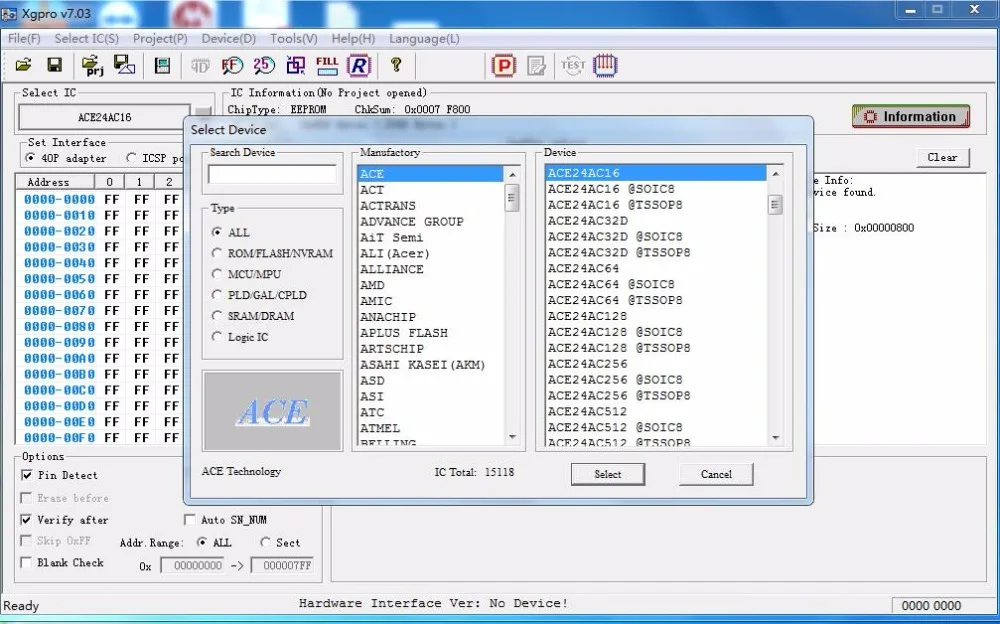The height and width of the screenshot is (624, 1000).
Task: Open the File(F) menu
Action: click(x=24, y=38)
